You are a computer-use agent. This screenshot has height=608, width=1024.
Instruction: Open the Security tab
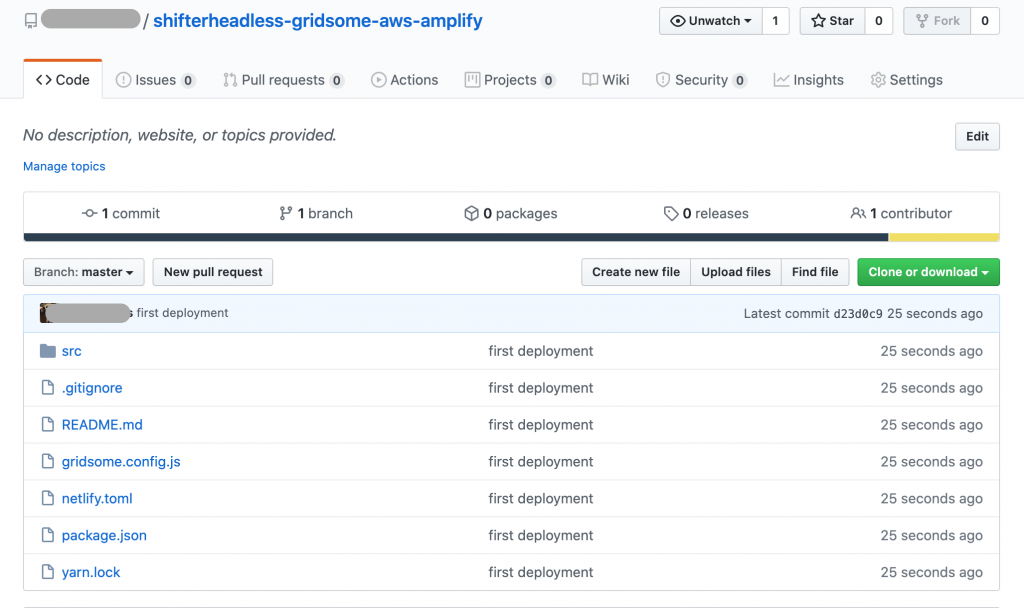(x=701, y=80)
